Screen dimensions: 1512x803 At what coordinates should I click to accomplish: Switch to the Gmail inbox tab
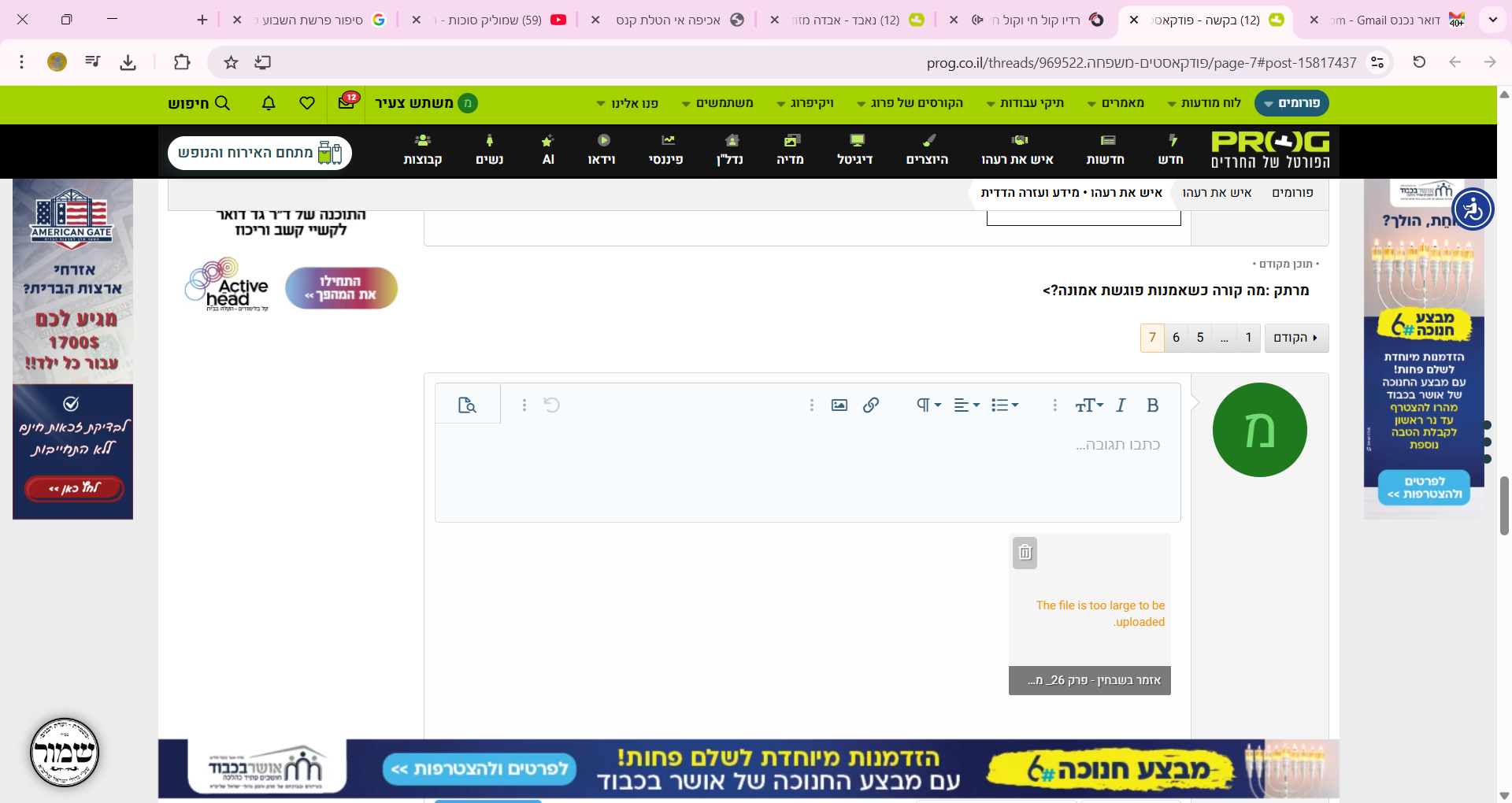tap(1386, 20)
